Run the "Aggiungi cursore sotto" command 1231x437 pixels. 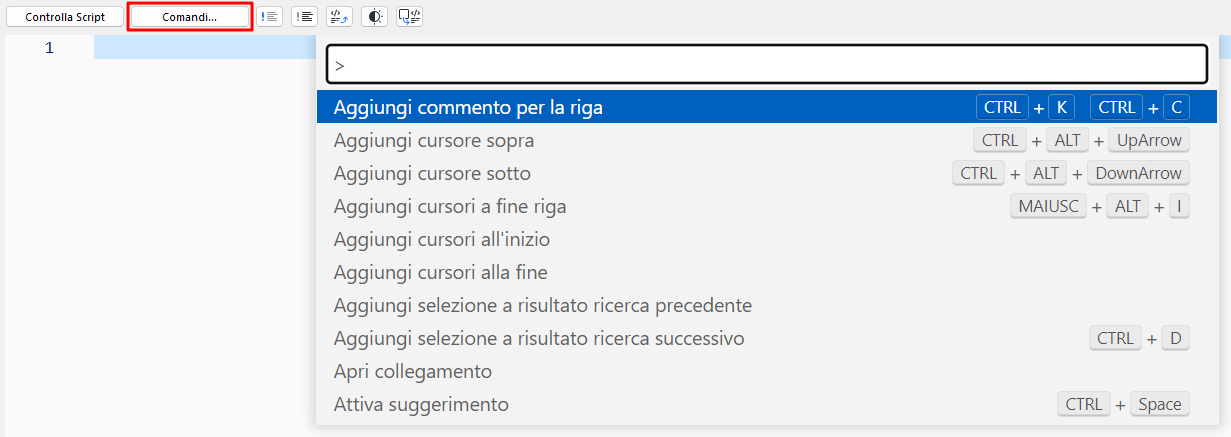click(432, 173)
